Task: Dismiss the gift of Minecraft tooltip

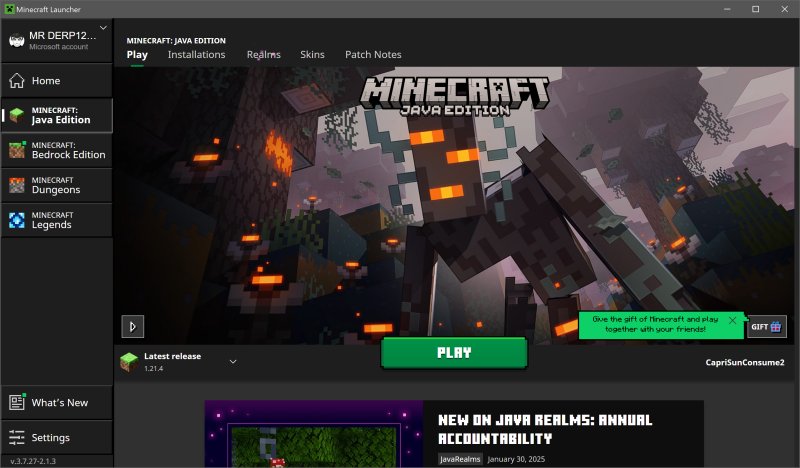Action: [733, 321]
